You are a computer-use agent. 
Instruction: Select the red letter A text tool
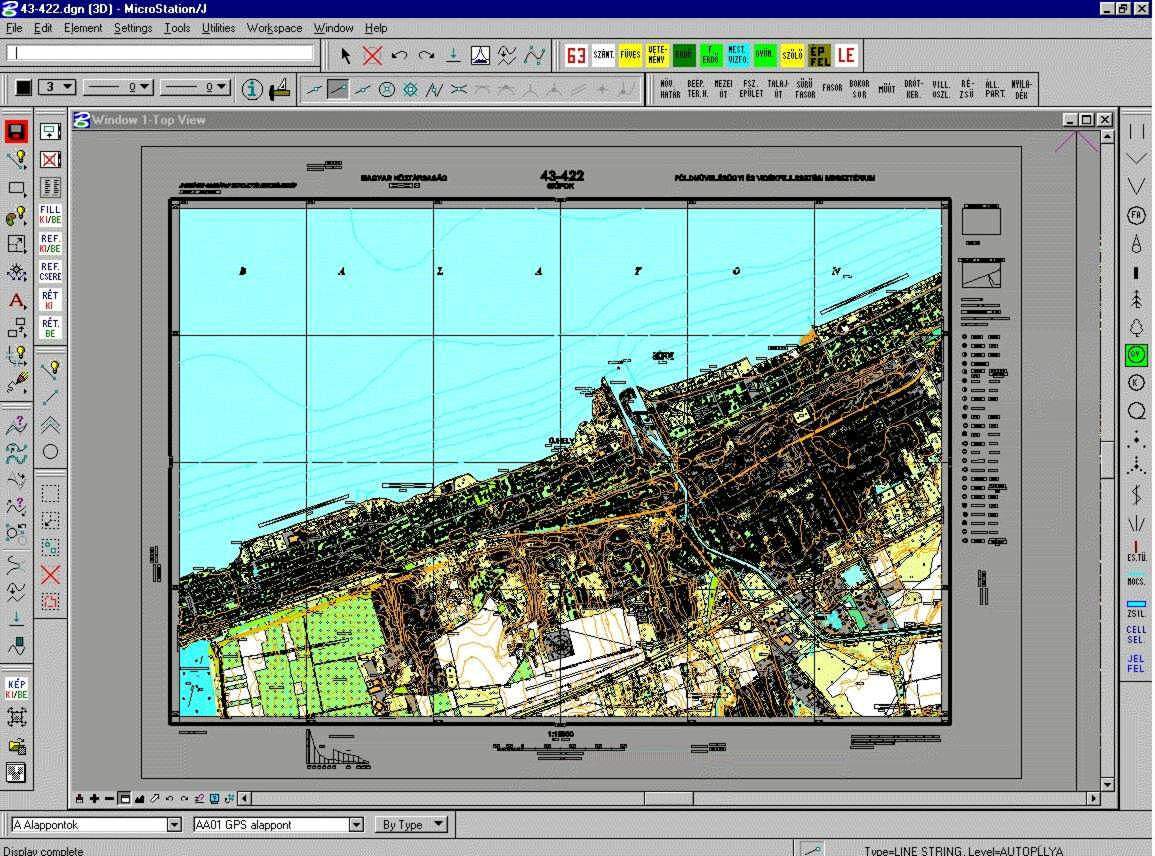(x=16, y=300)
